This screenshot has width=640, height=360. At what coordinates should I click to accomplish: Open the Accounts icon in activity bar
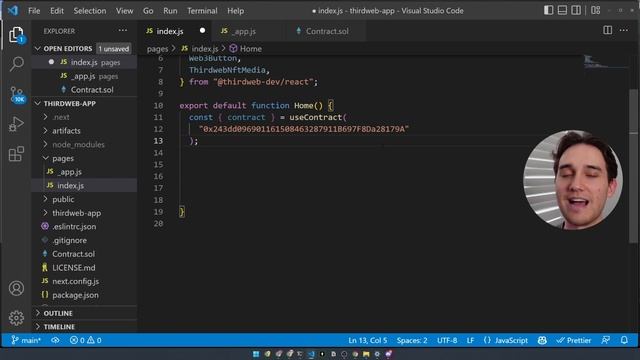pos(16,288)
